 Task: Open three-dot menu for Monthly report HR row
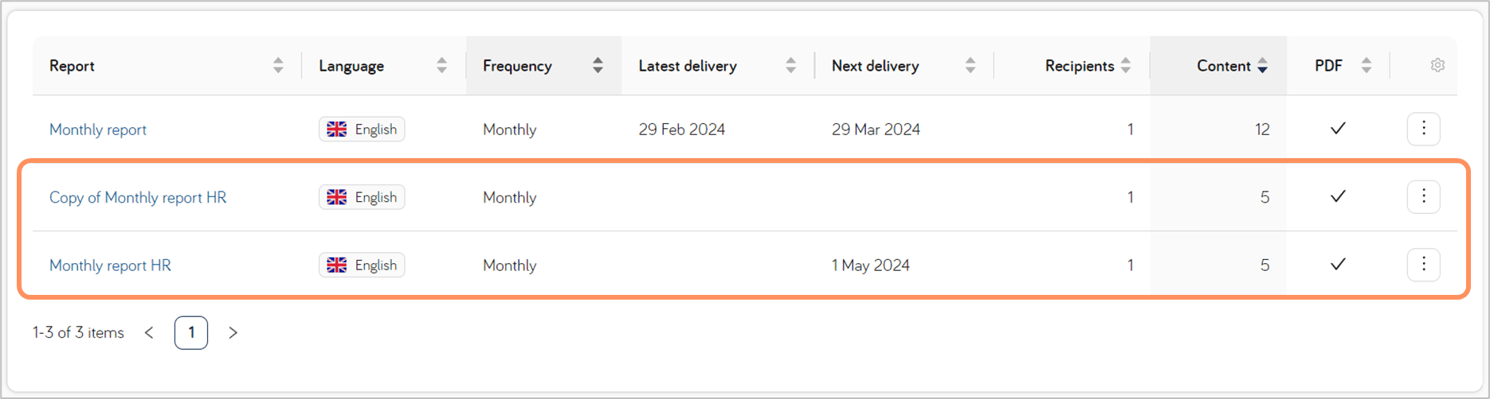tap(1423, 265)
